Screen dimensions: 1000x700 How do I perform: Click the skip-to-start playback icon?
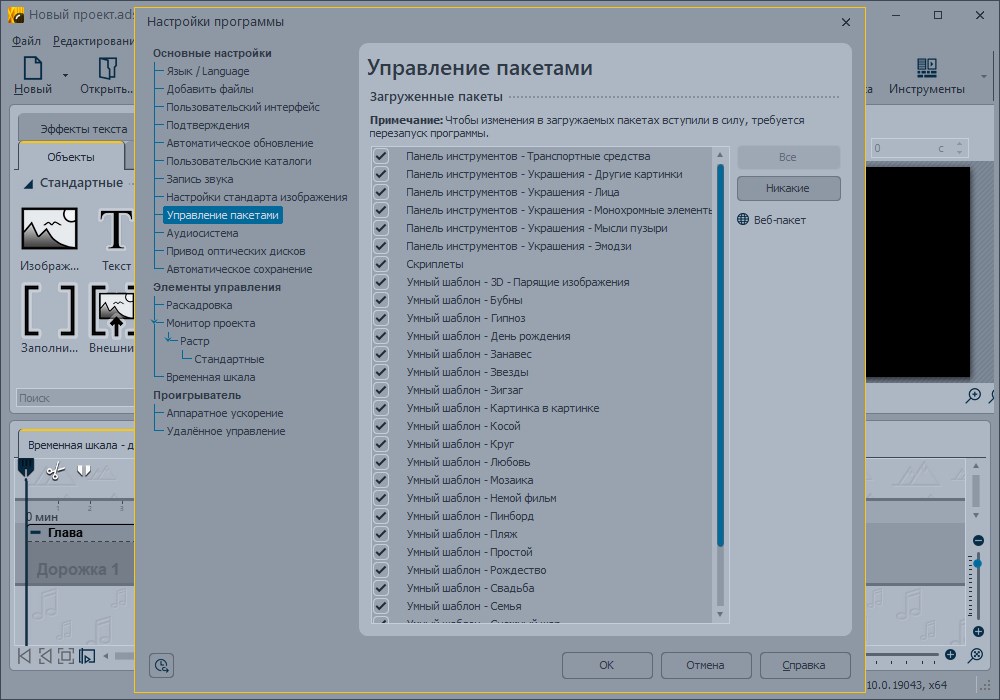click(x=22, y=655)
